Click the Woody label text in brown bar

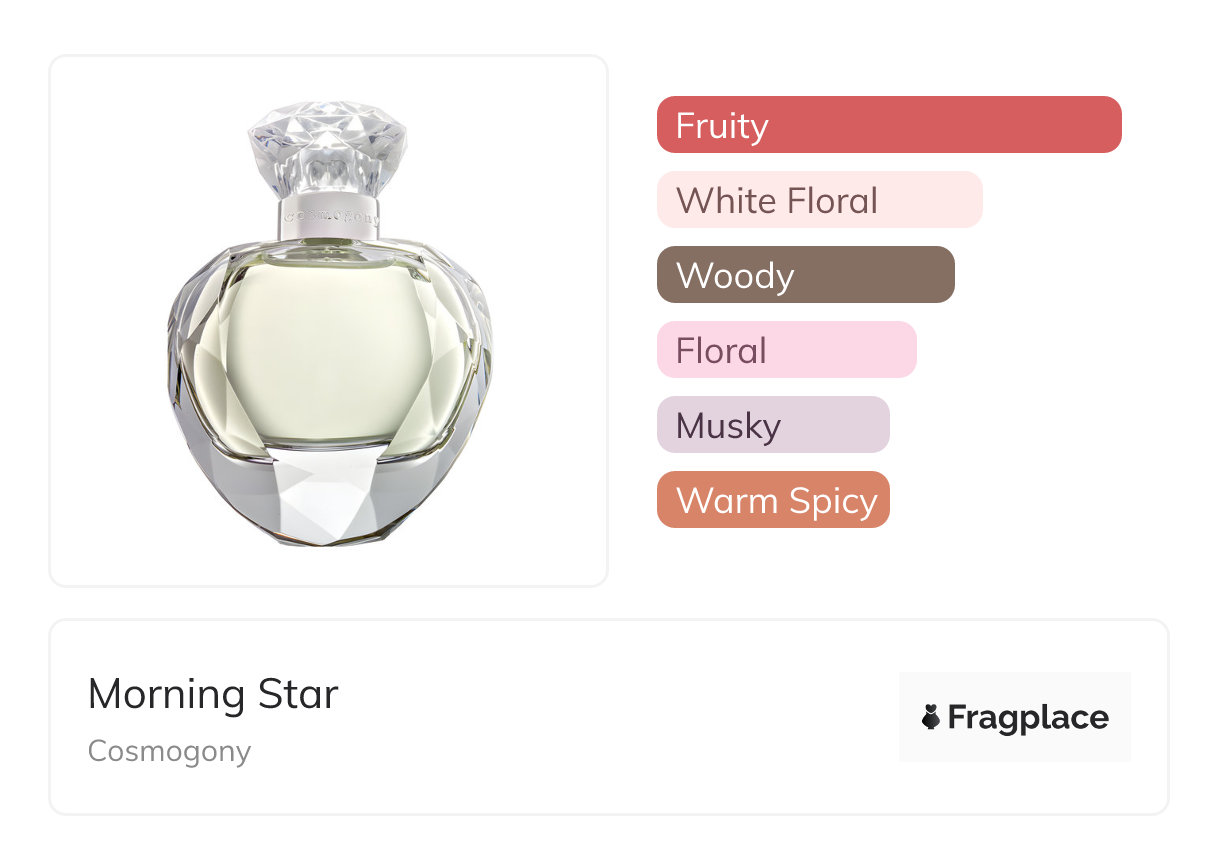click(x=735, y=276)
